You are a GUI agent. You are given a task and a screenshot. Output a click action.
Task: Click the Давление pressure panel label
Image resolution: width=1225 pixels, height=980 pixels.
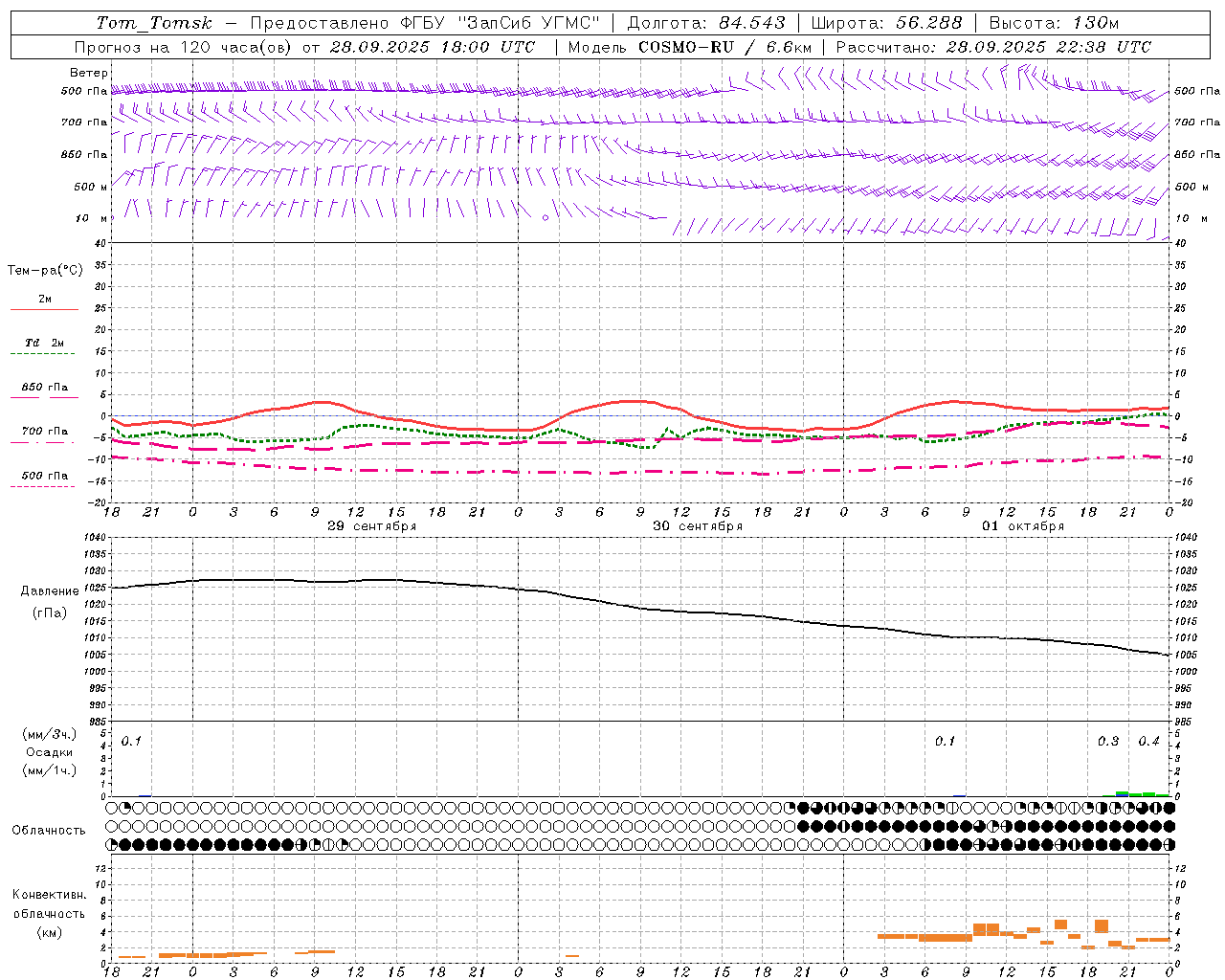[50, 591]
